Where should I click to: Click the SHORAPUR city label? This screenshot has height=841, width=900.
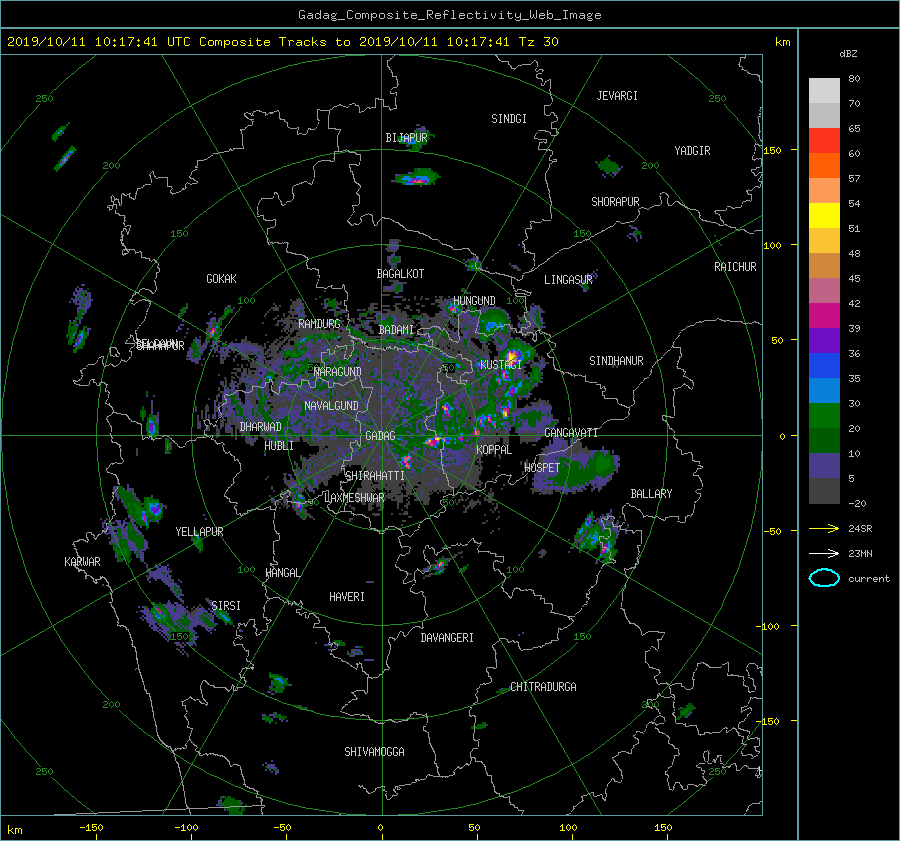point(615,202)
